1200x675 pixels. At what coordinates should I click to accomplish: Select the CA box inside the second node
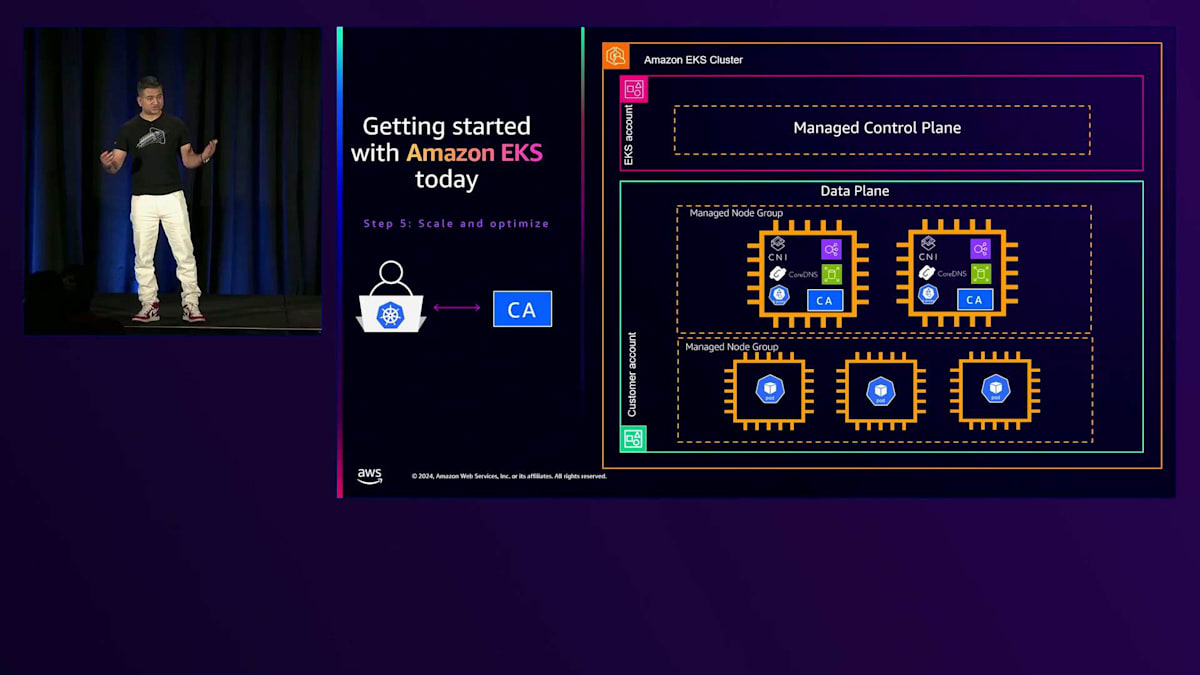click(974, 300)
